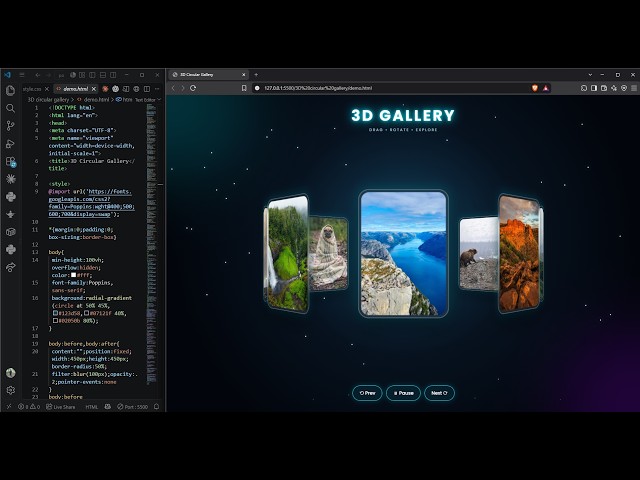The height and width of the screenshot is (480, 640).
Task: Open the Brave Wallet icon
Action: tap(604, 88)
